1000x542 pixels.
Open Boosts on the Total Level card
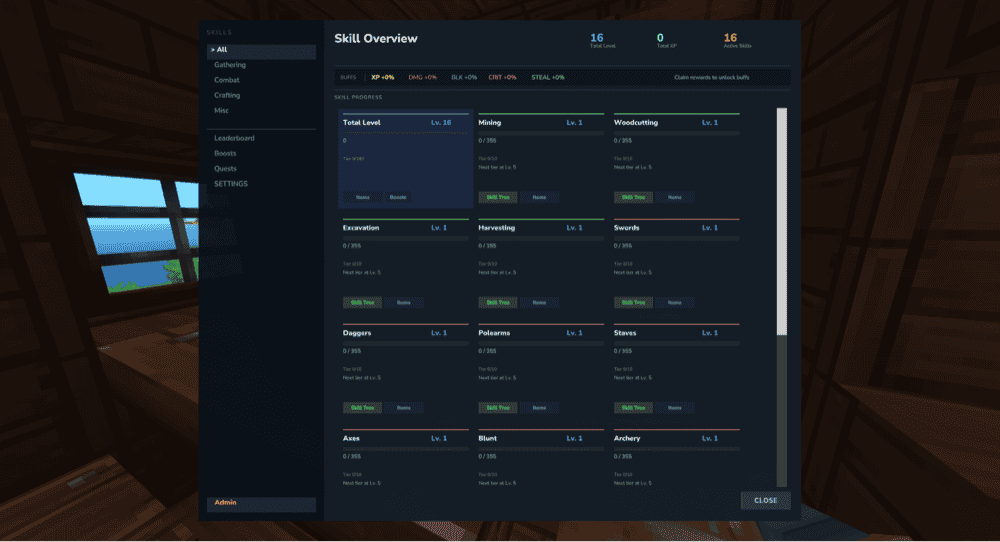point(397,198)
